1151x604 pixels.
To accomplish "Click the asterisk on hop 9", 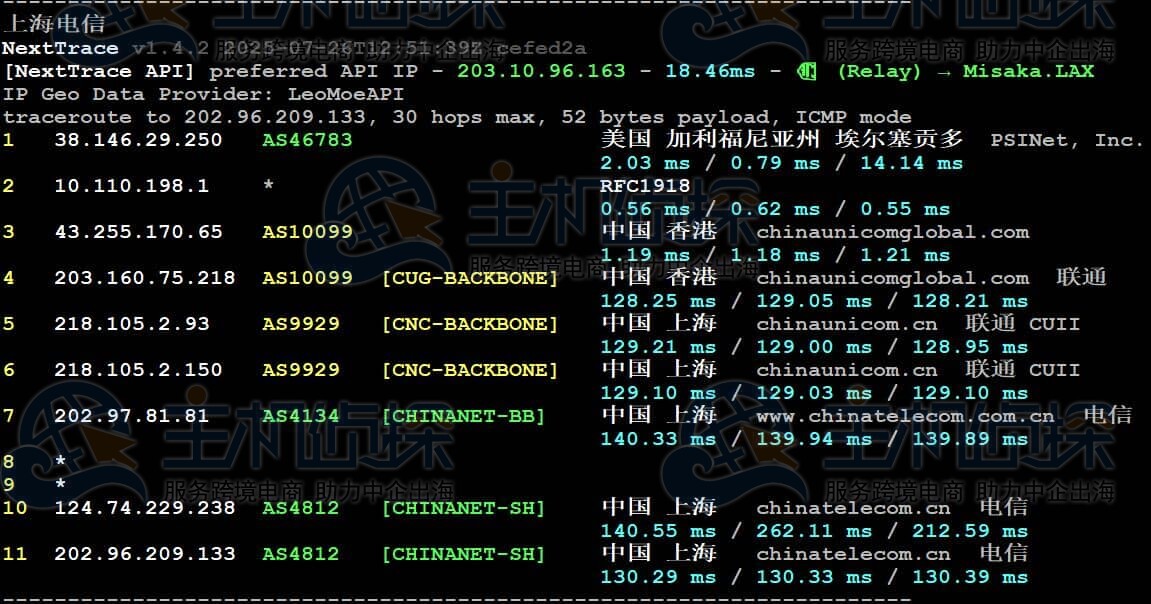I will (x=60, y=484).
